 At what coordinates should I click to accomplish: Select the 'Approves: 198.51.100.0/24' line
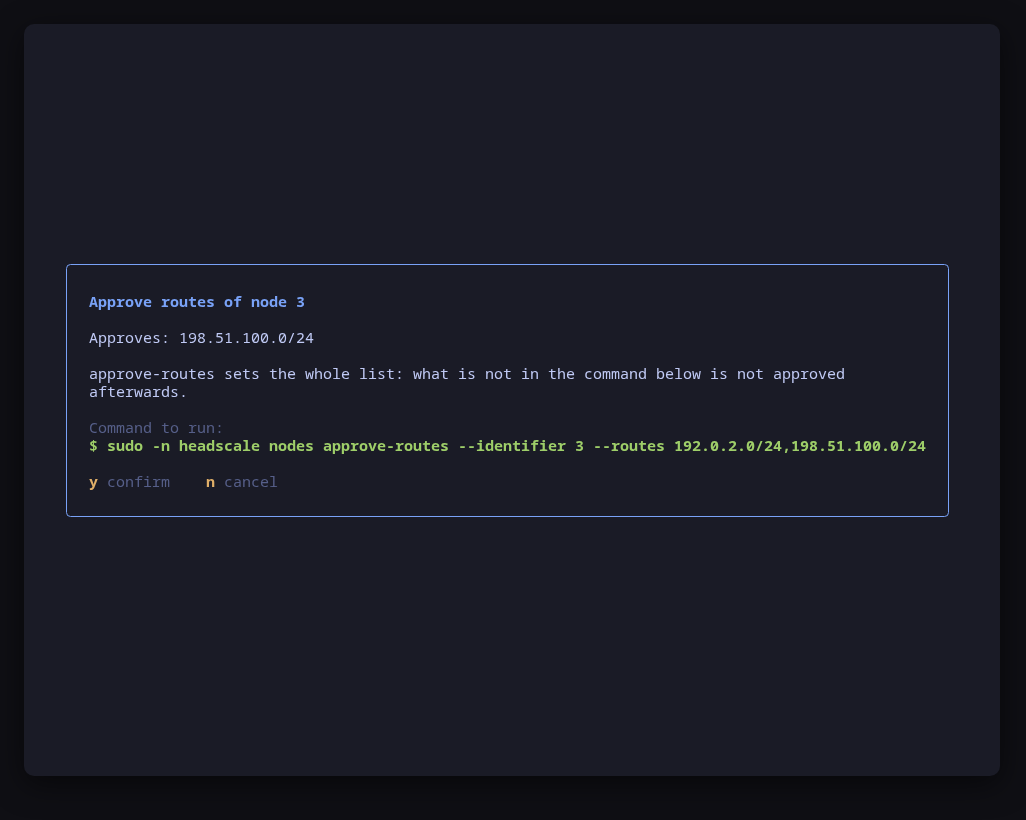point(202,338)
